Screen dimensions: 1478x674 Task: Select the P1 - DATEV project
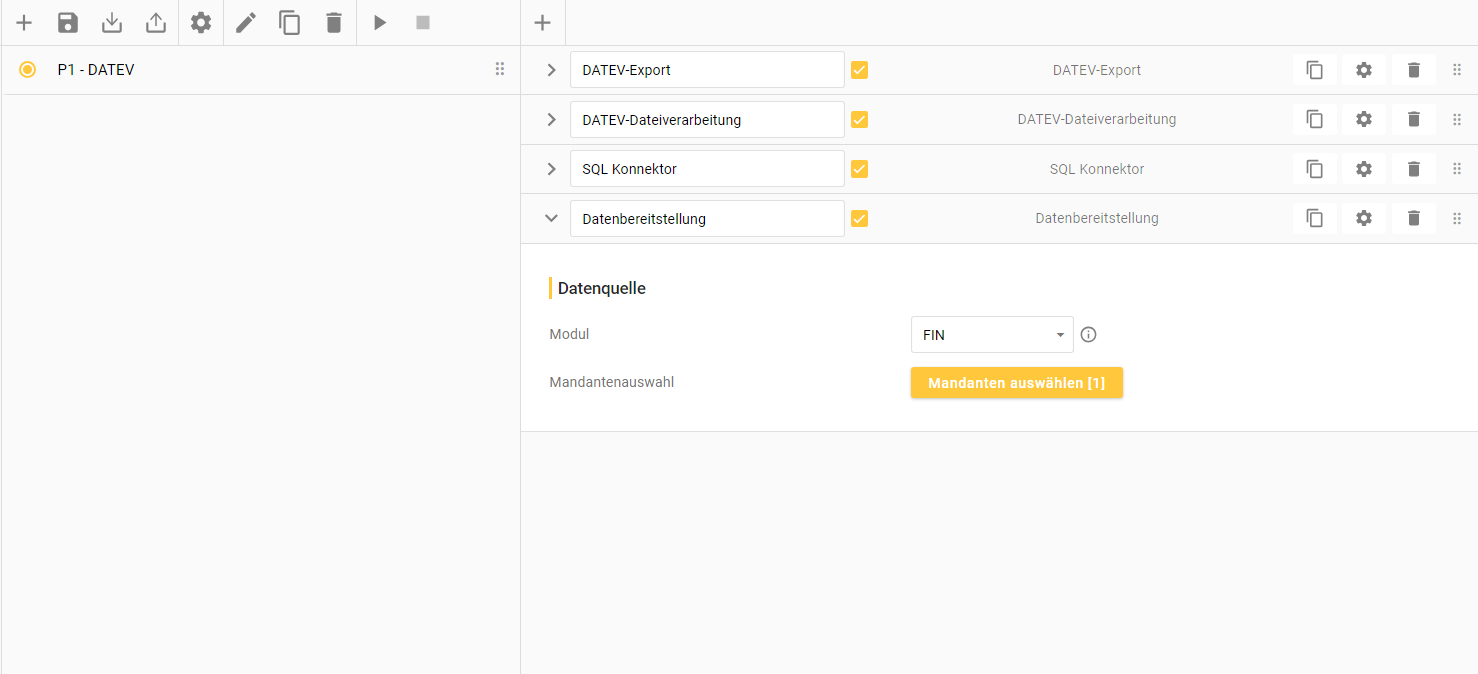[98, 69]
